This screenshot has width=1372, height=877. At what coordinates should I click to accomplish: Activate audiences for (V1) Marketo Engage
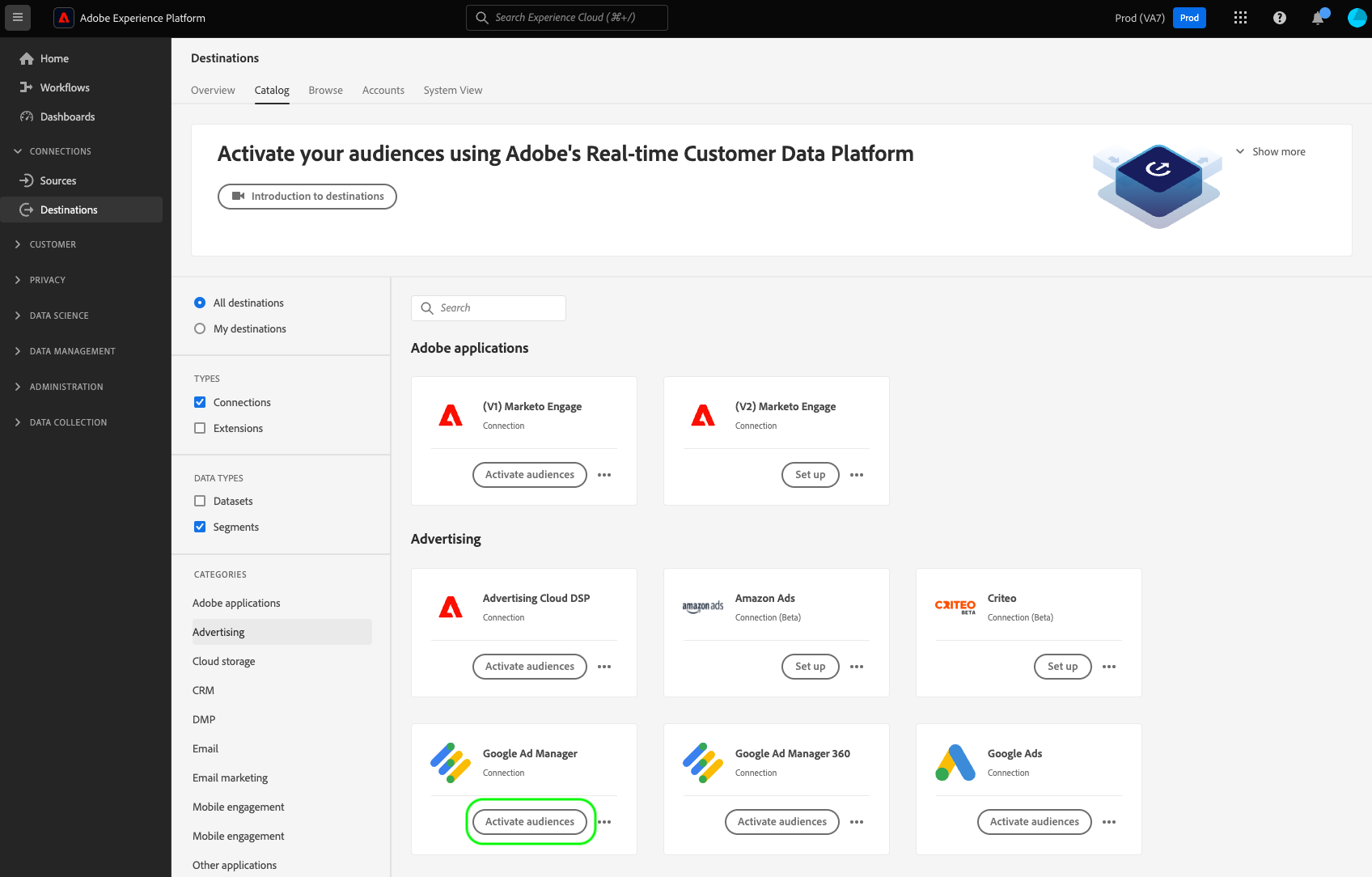530,475
